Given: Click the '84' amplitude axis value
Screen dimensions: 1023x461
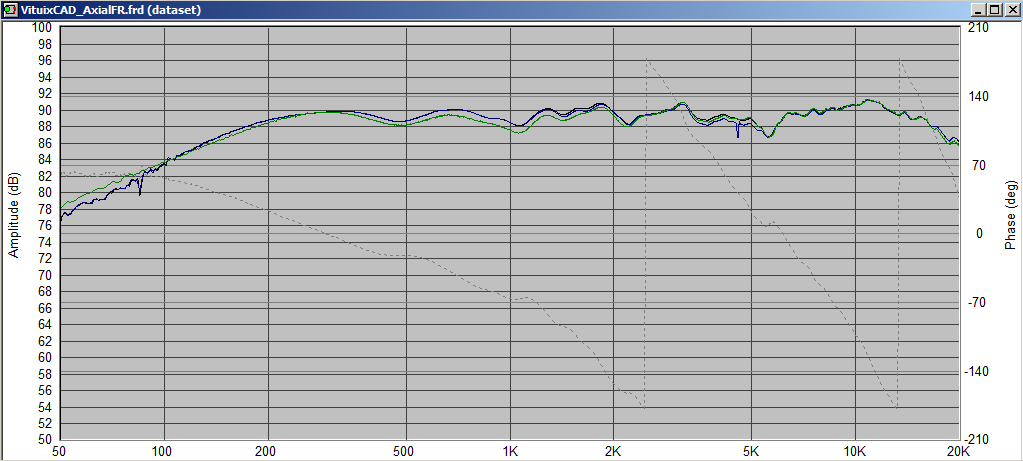Looking at the screenshot, I should [44, 160].
